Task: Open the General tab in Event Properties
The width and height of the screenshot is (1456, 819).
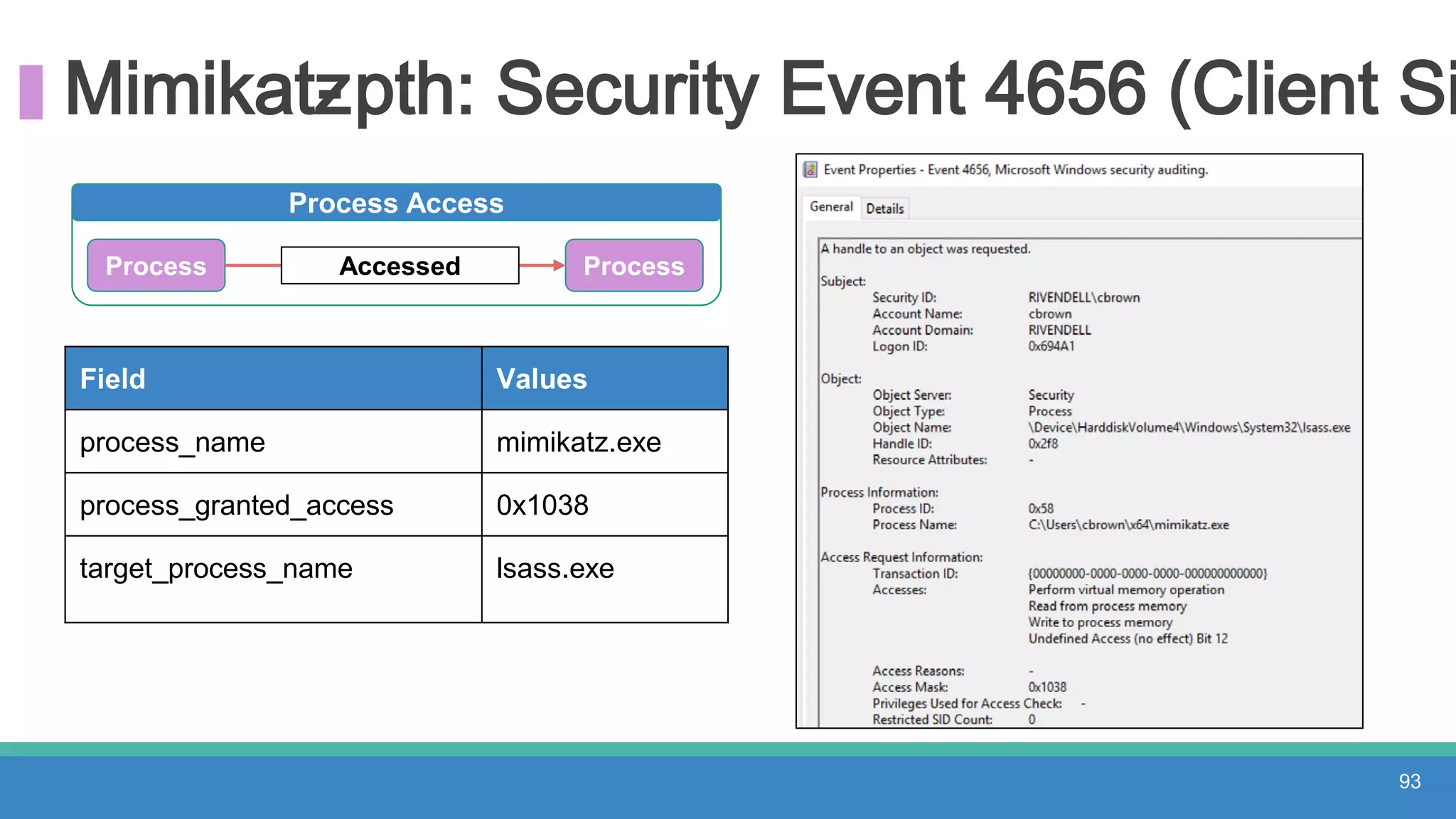Action: pyautogui.click(x=831, y=207)
